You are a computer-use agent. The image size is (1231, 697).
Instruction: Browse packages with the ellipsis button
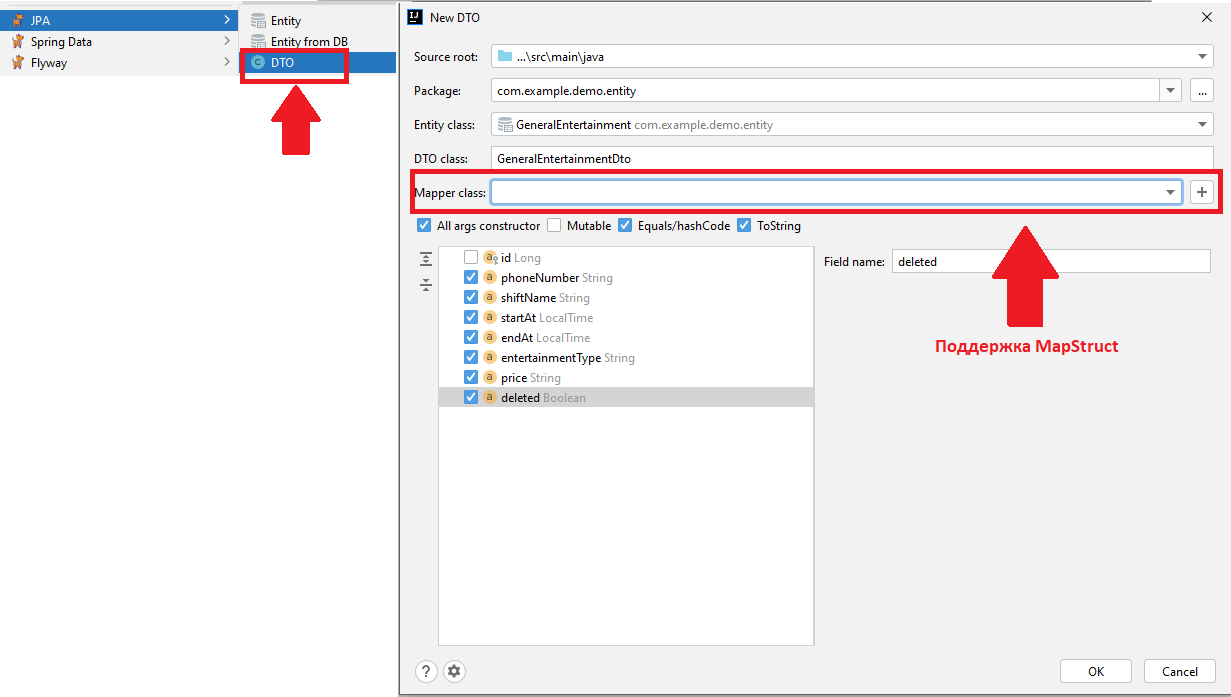(x=1202, y=91)
